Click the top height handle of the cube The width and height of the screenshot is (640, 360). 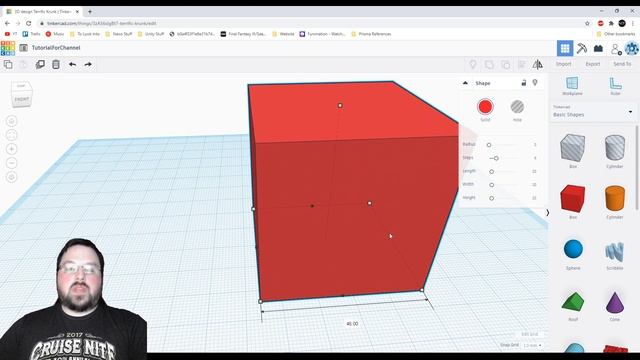[340, 105]
